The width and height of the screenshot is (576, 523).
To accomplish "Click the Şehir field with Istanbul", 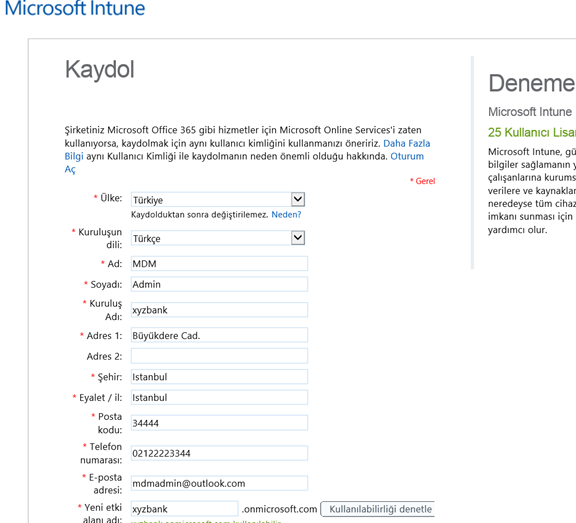I will pyautogui.click(x=219, y=377).
